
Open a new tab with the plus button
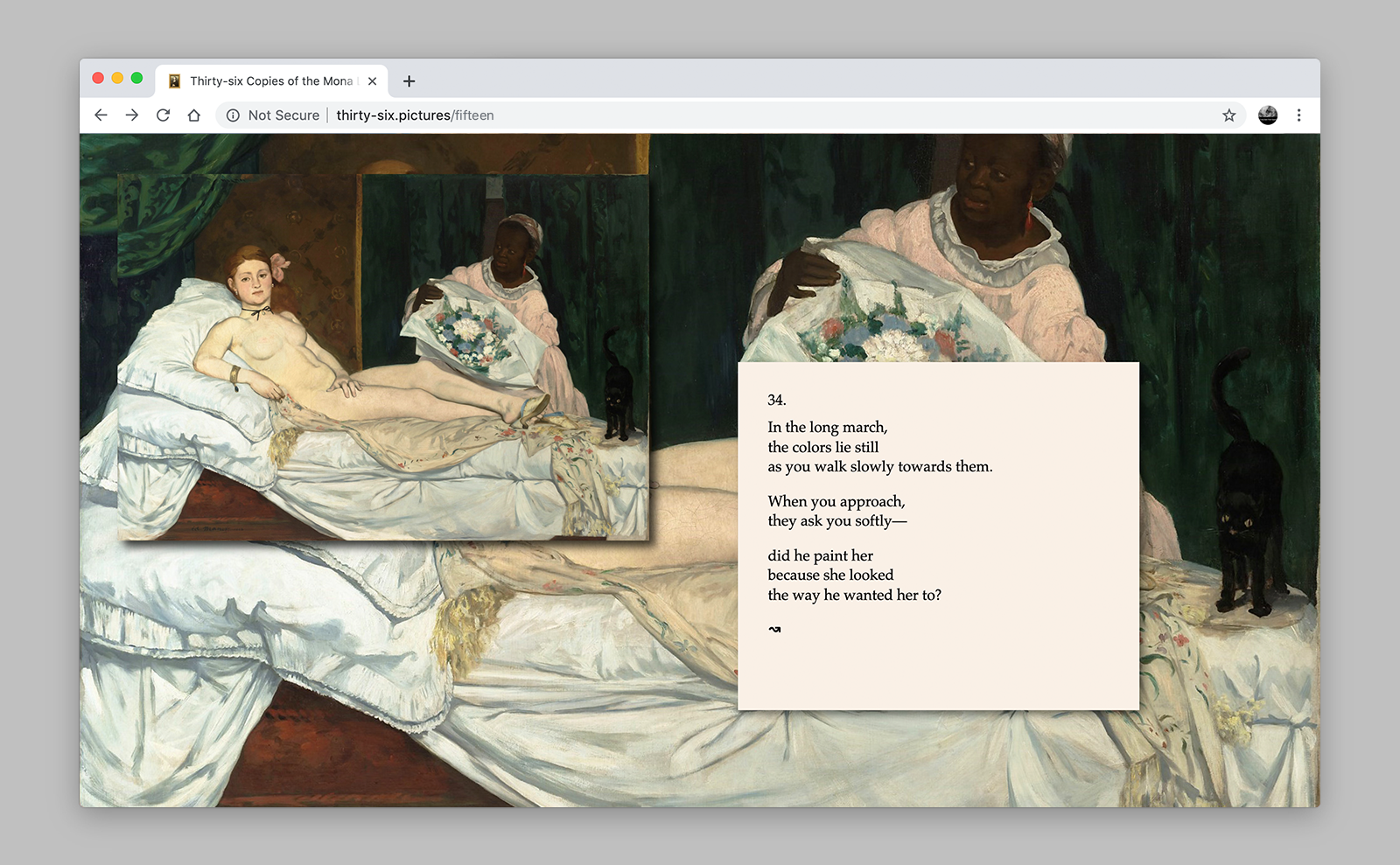tap(409, 81)
